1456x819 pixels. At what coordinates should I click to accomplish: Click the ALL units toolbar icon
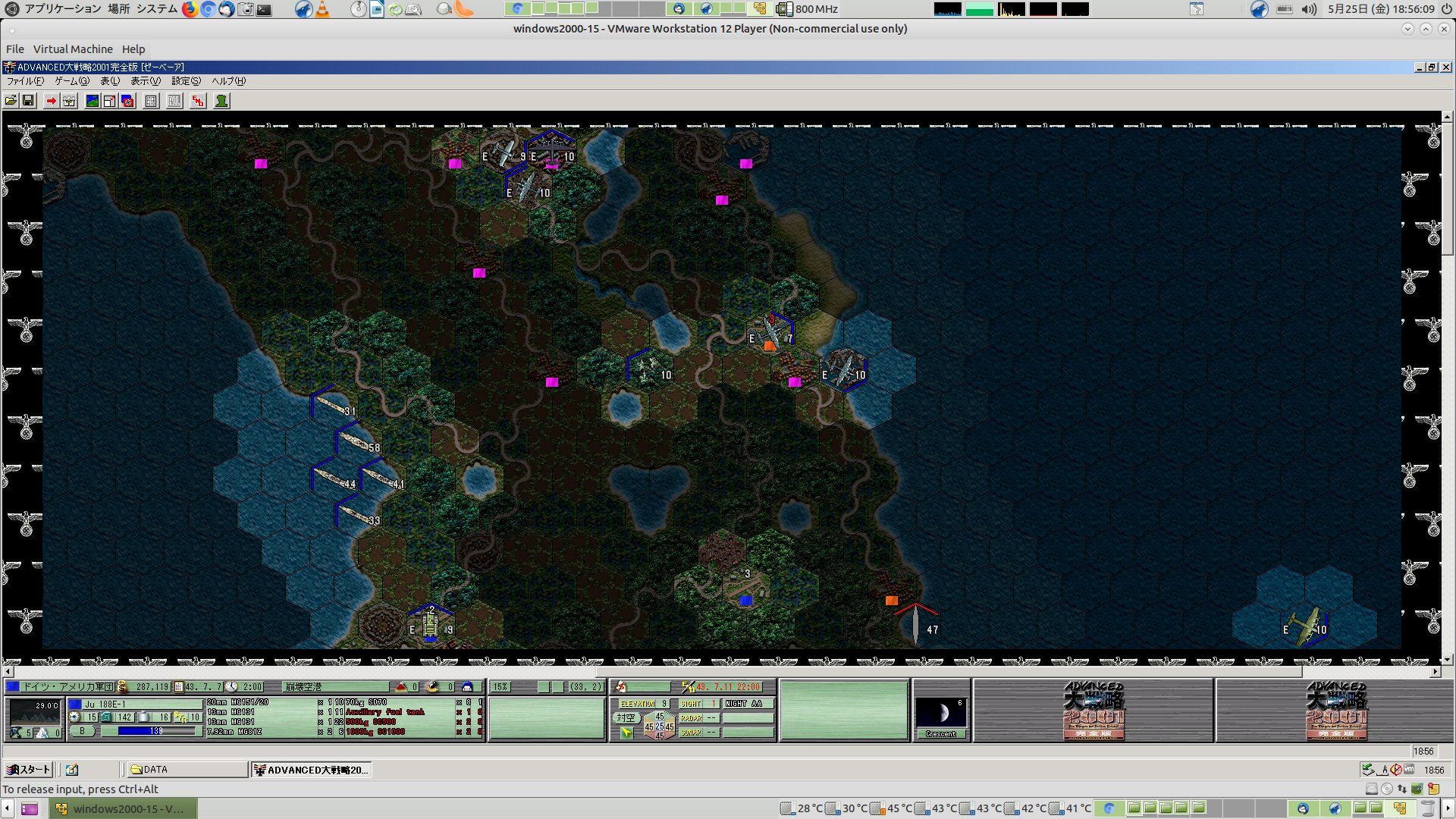(174, 101)
